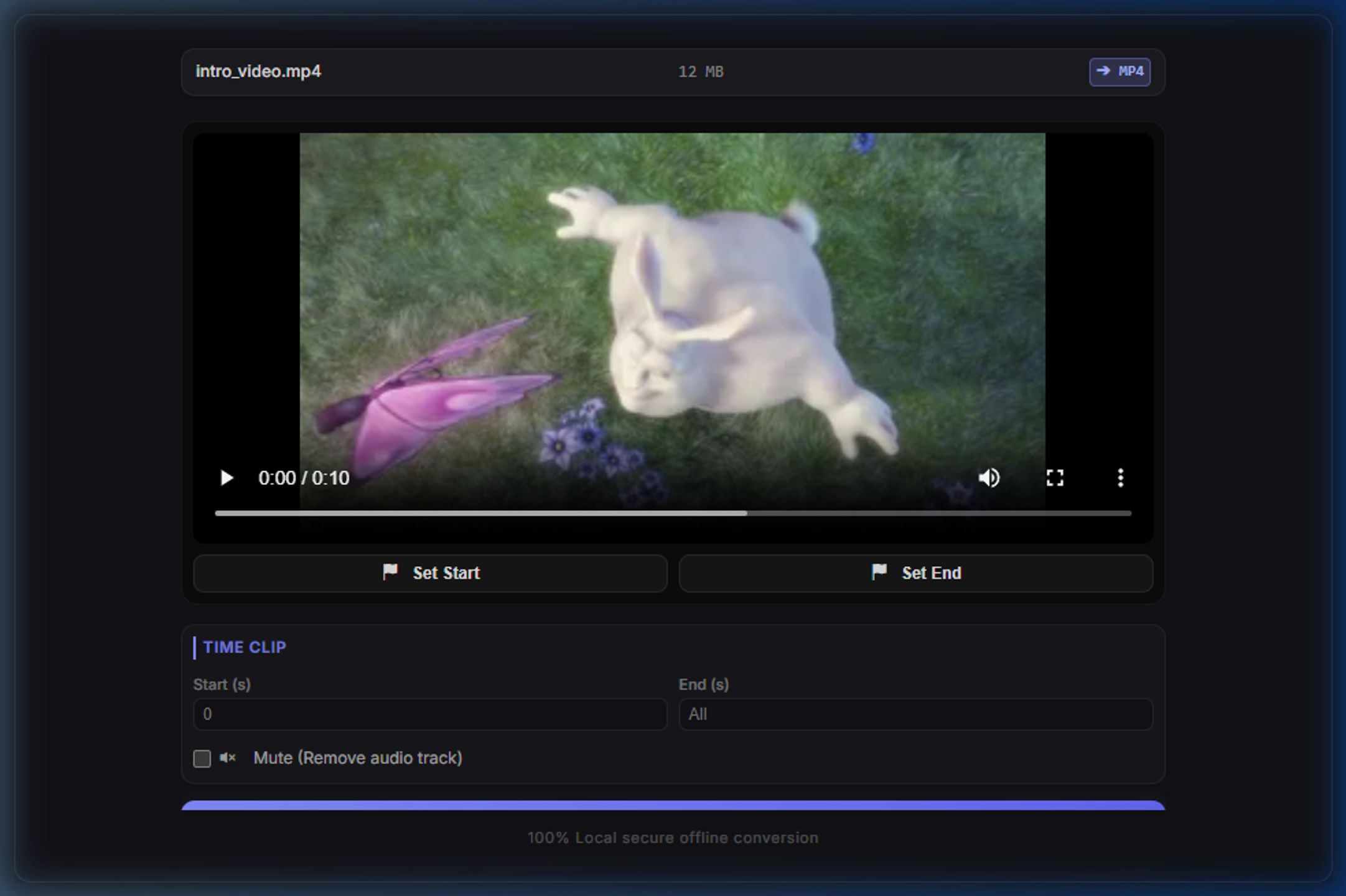The height and width of the screenshot is (896, 1346).
Task: Click the Start (s) label
Action: (222, 684)
